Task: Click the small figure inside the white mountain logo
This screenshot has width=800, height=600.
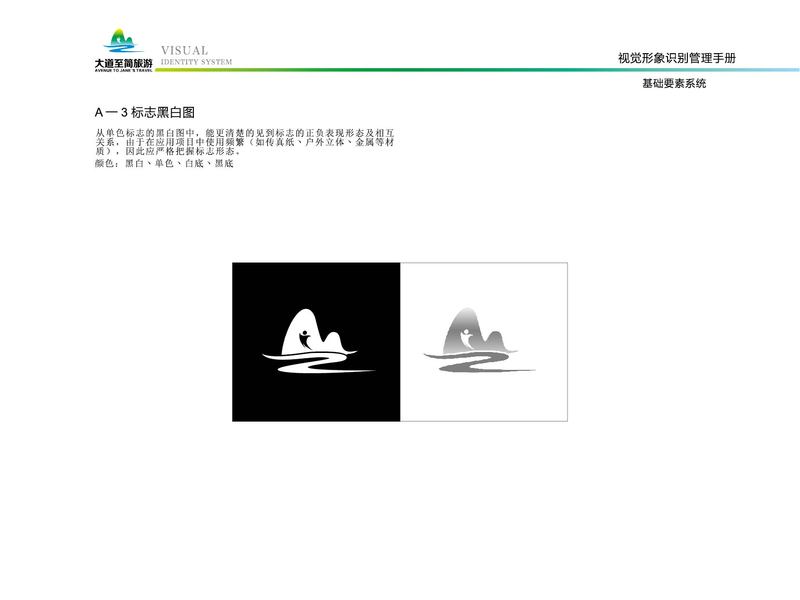Action: (305, 339)
